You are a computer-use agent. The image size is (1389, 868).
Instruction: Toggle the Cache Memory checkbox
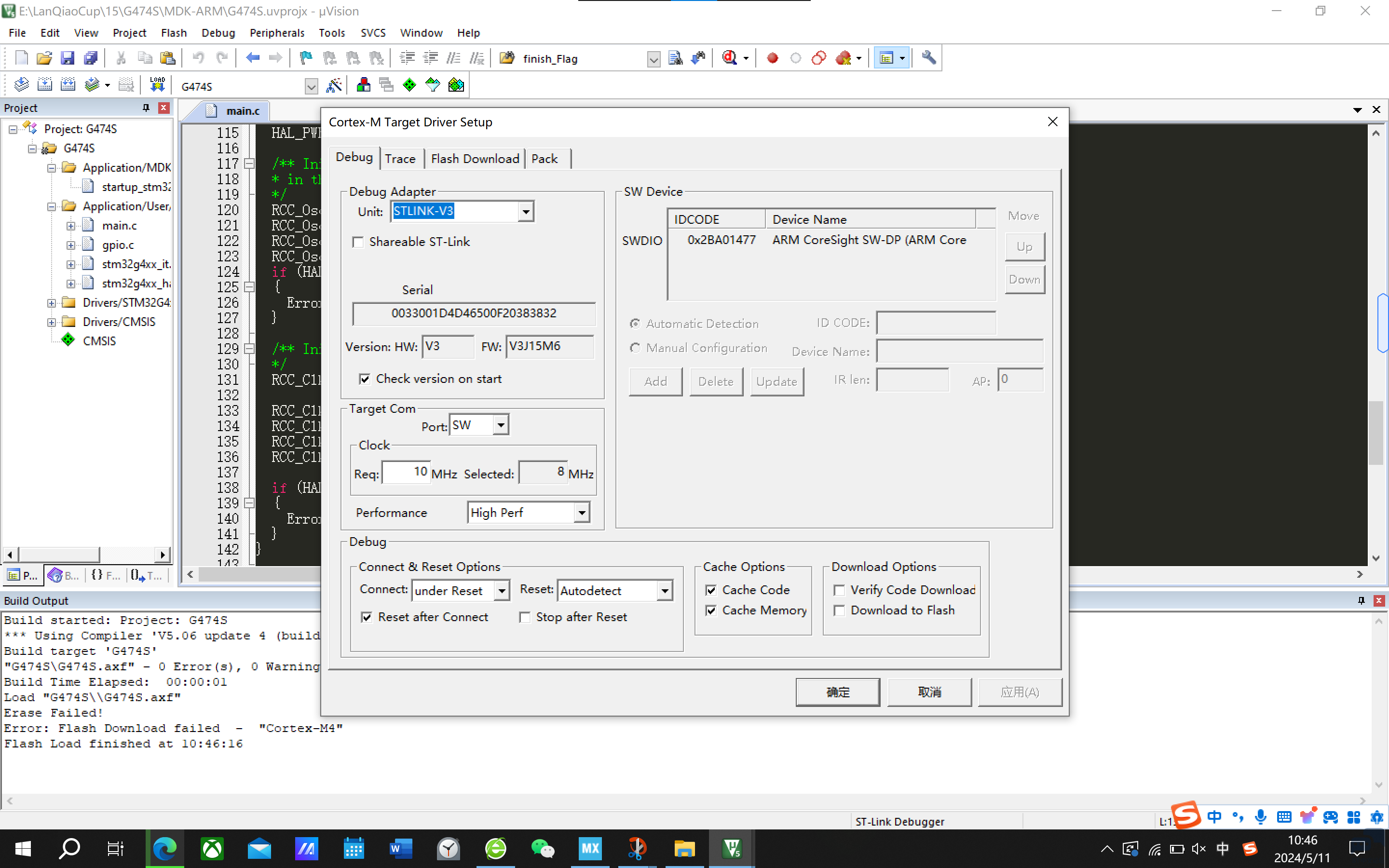(711, 610)
